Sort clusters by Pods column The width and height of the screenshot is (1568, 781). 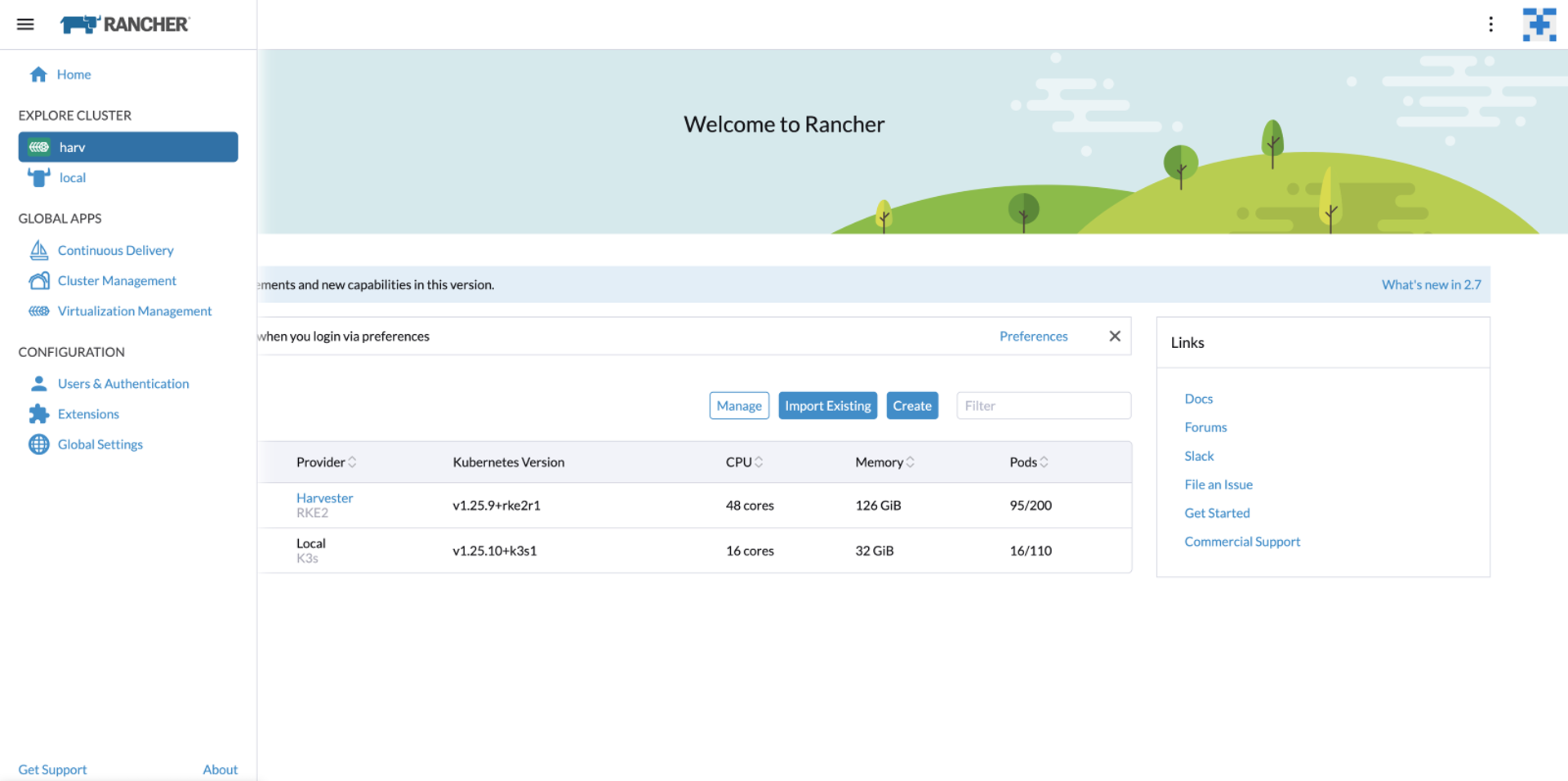(x=1029, y=462)
